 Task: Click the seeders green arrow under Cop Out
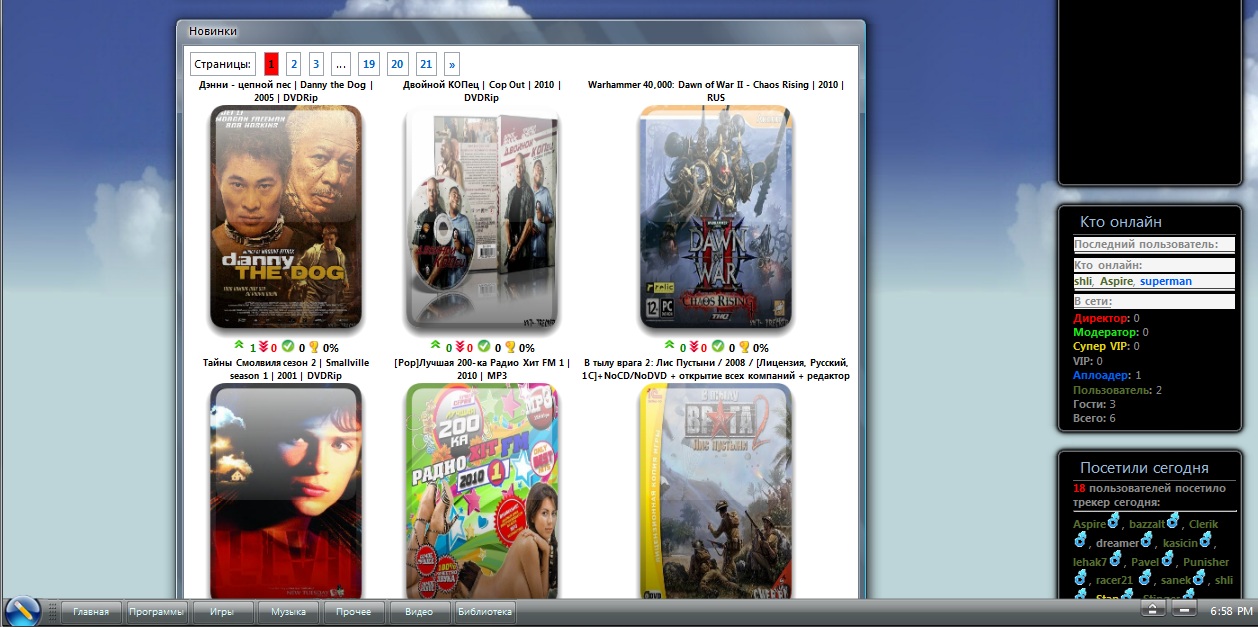(435, 345)
